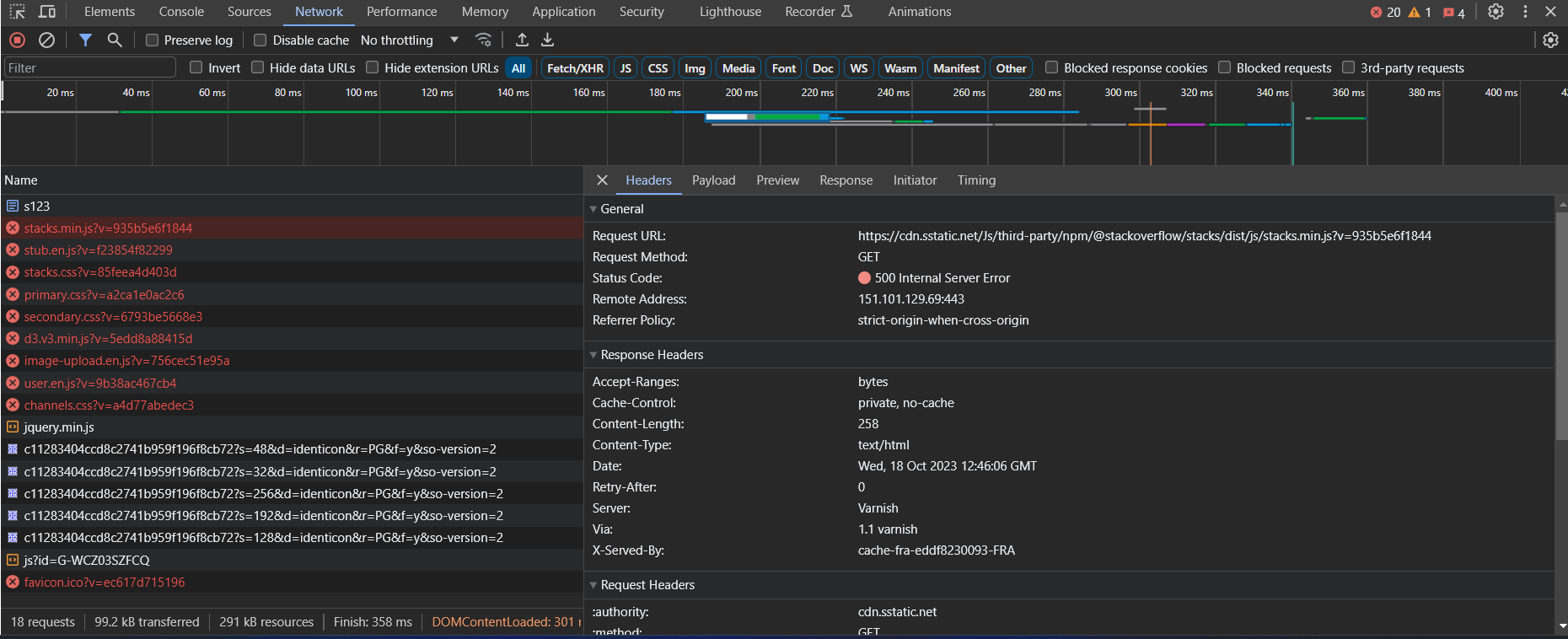
Task: Click error icon beside stub.en.js request
Action: tap(13, 250)
